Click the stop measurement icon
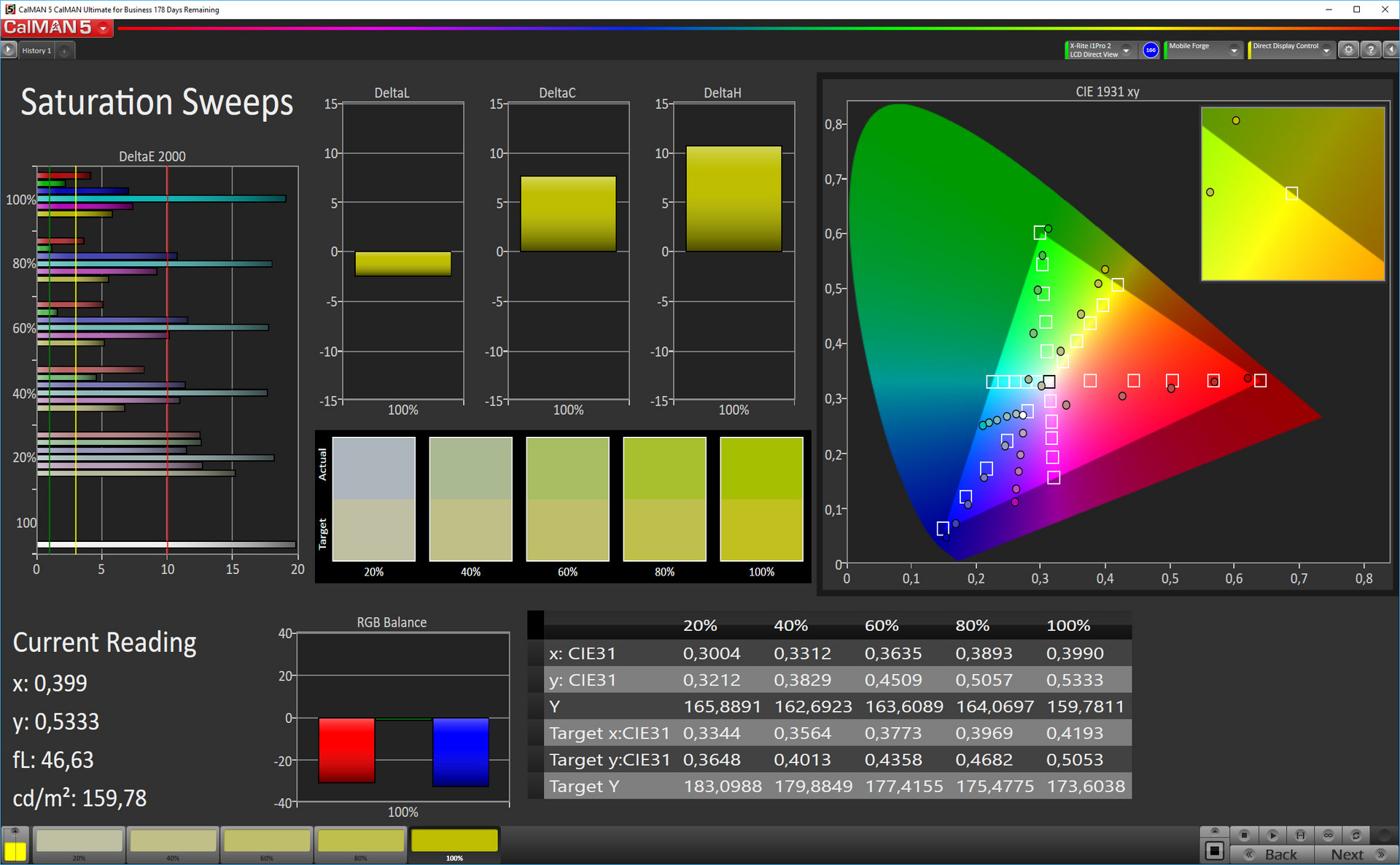The height and width of the screenshot is (865, 1400). 1245,835
